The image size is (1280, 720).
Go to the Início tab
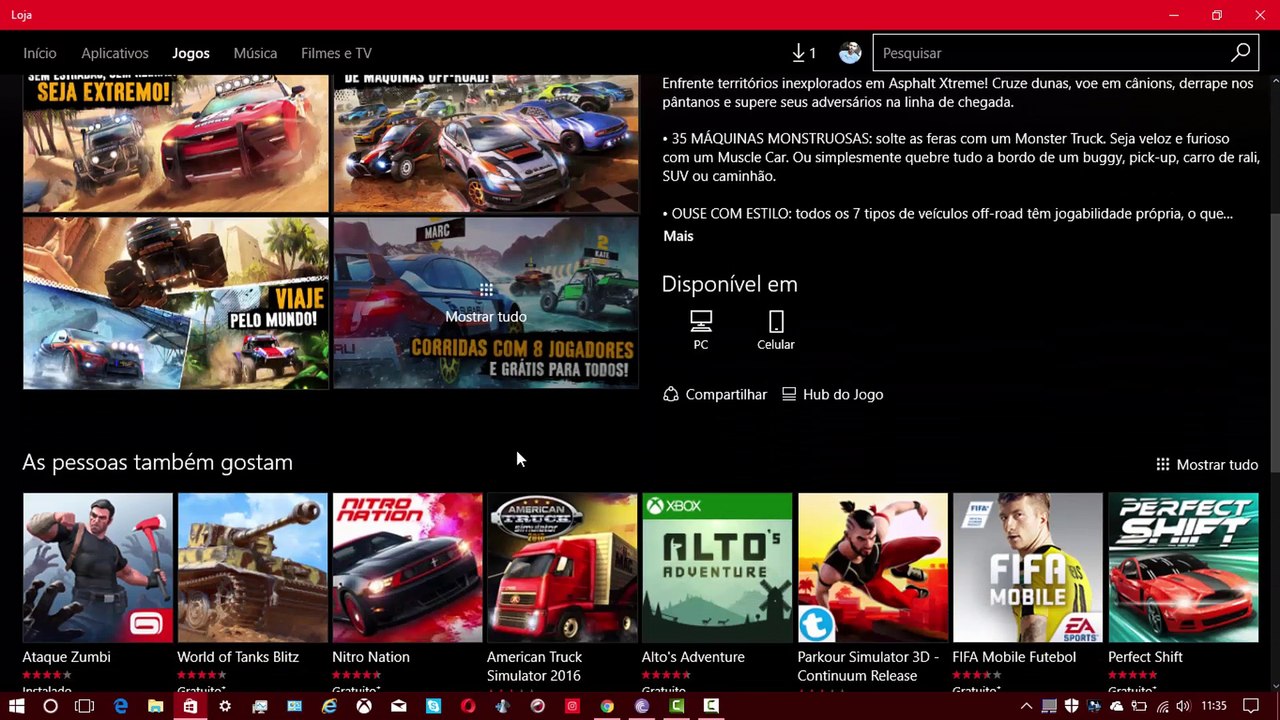click(40, 53)
